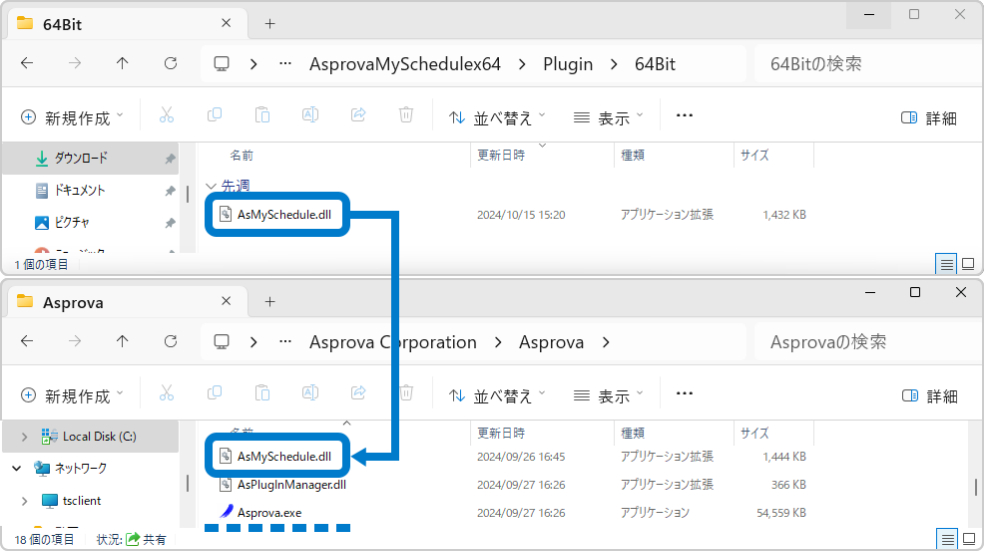This screenshot has height=551, width=984.
Task: Click the Asprova breadcrumb segment
Action: click(x=552, y=342)
